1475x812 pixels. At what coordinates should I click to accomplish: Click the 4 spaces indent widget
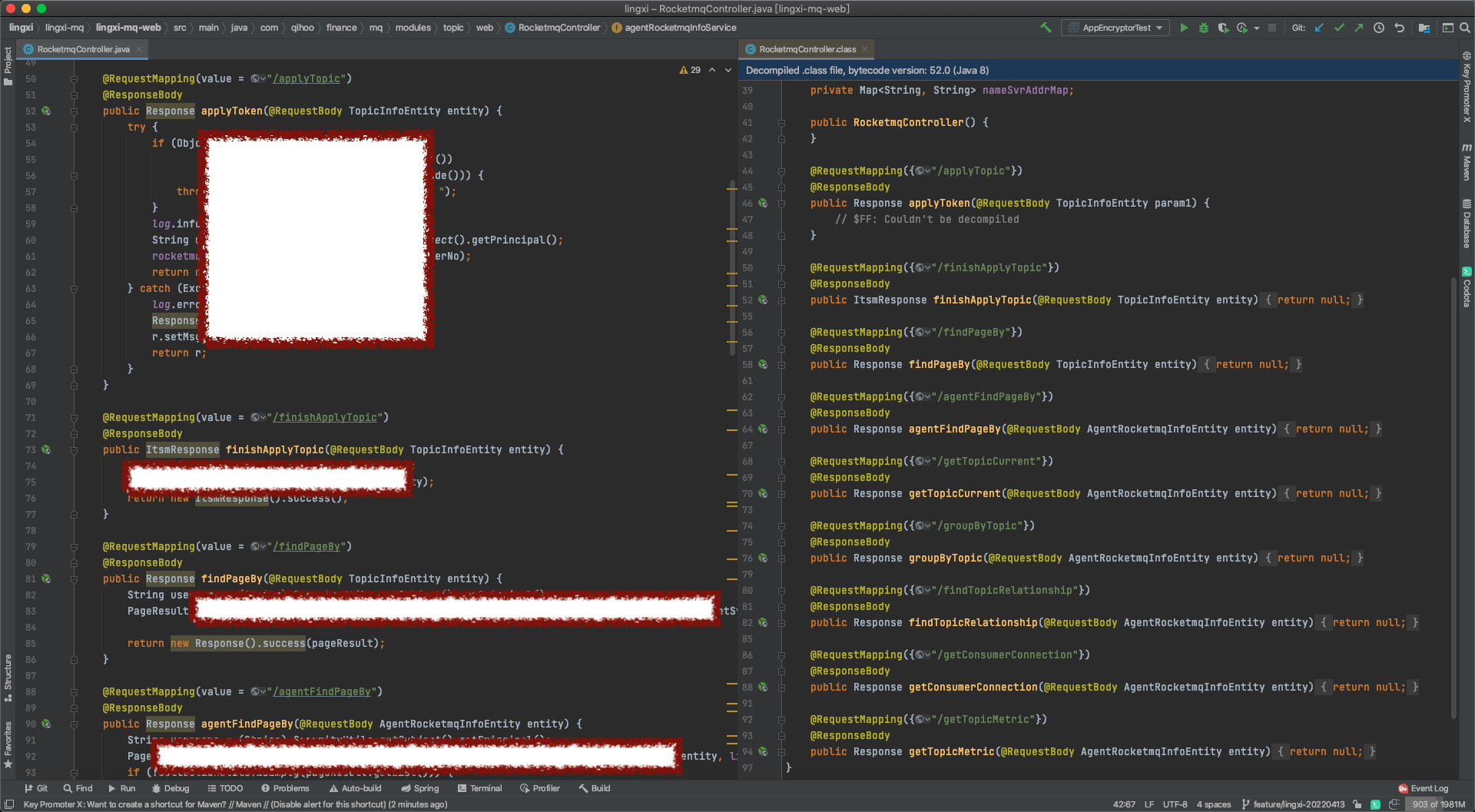click(1213, 804)
